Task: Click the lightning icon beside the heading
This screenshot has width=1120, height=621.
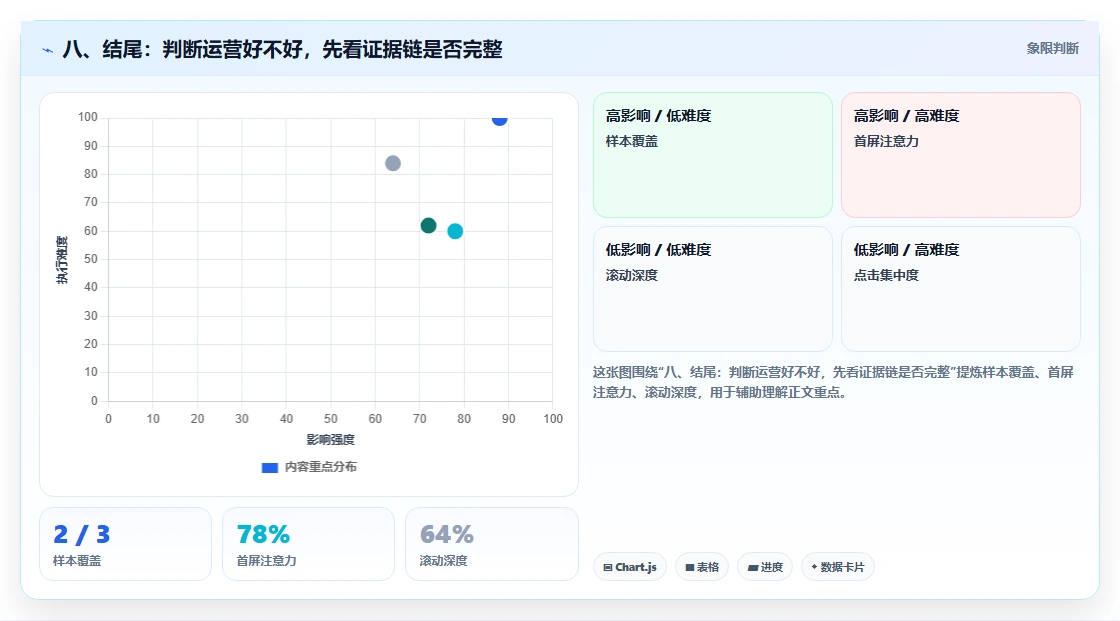Action: point(47,50)
